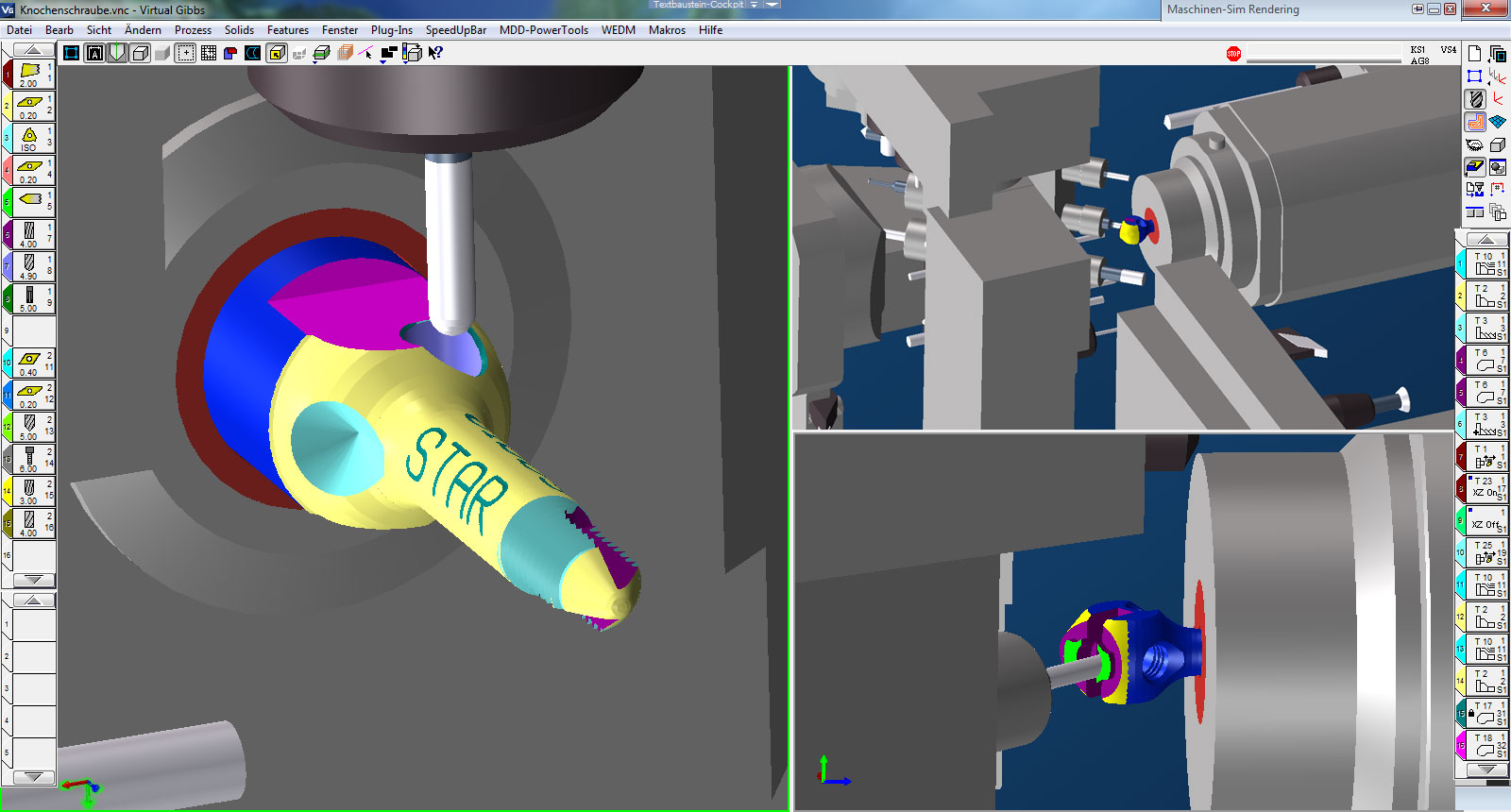Open the Sicht menu
Viewport: 1511px width, 812px height.
click(99, 30)
